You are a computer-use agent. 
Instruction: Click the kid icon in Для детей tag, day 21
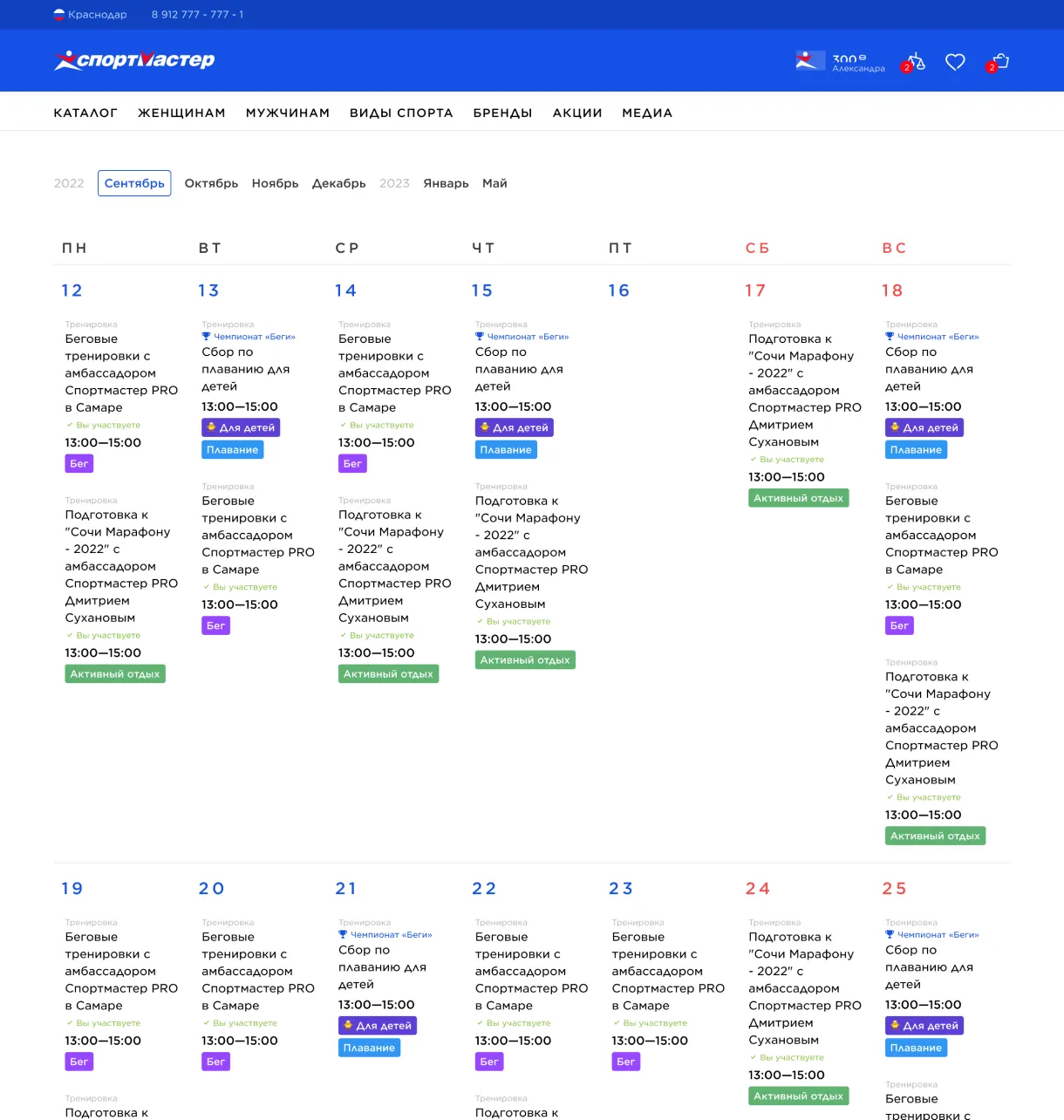pyautogui.click(x=349, y=1026)
